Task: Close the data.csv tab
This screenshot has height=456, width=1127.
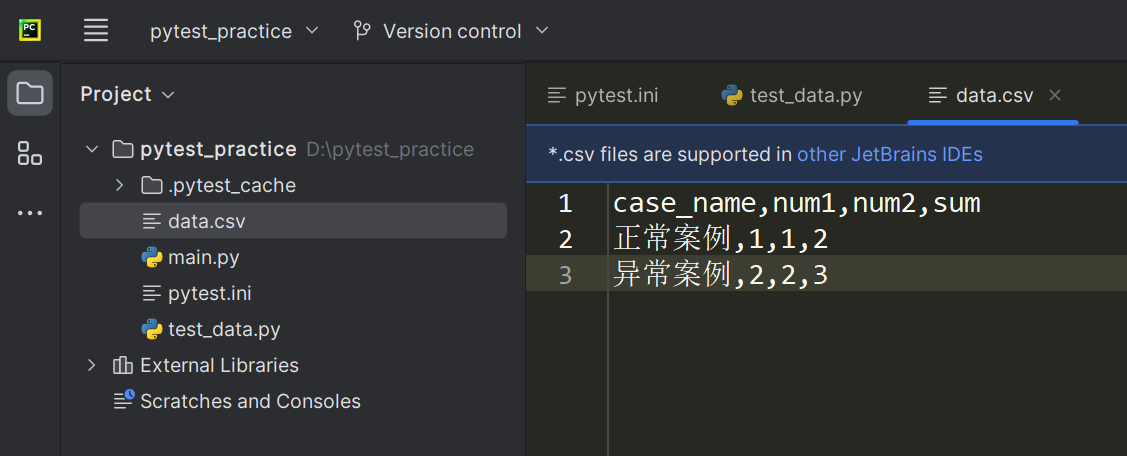Action: (x=1055, y=95)
